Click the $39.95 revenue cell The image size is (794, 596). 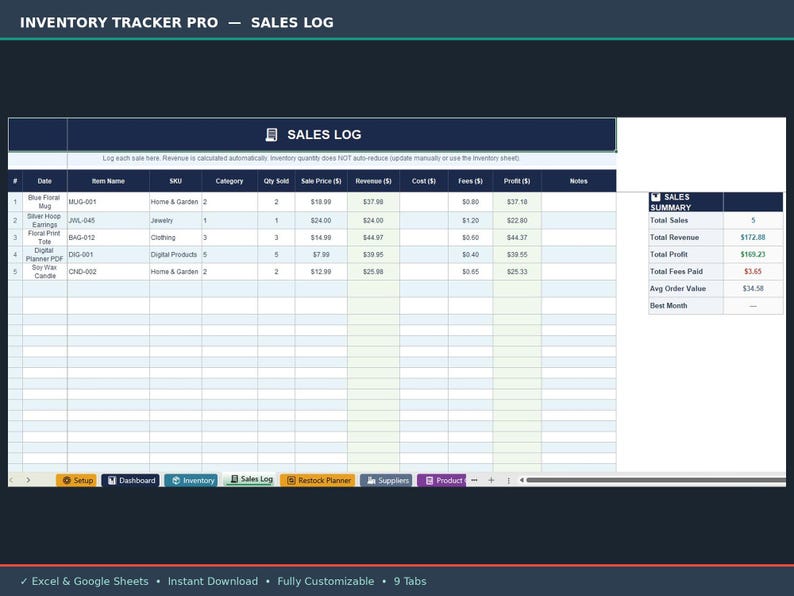point(373,255)
